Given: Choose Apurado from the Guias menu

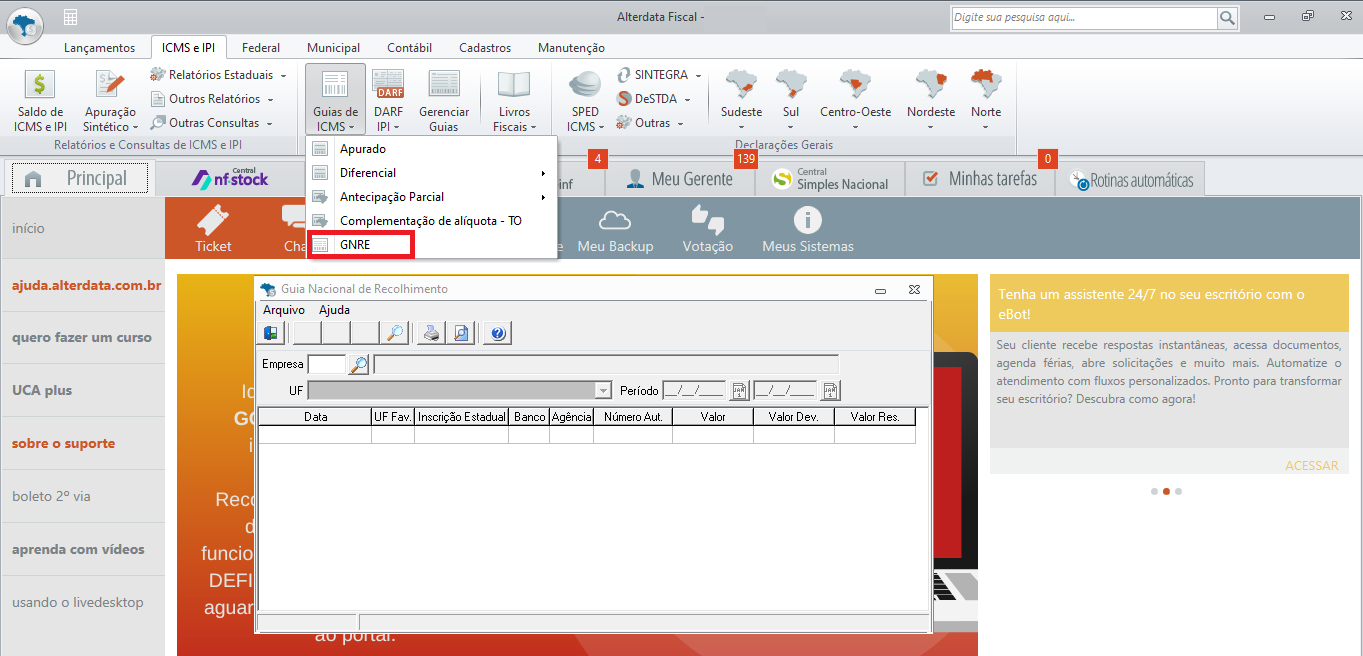Looking at the screenshot, I should tap(432, 149).
